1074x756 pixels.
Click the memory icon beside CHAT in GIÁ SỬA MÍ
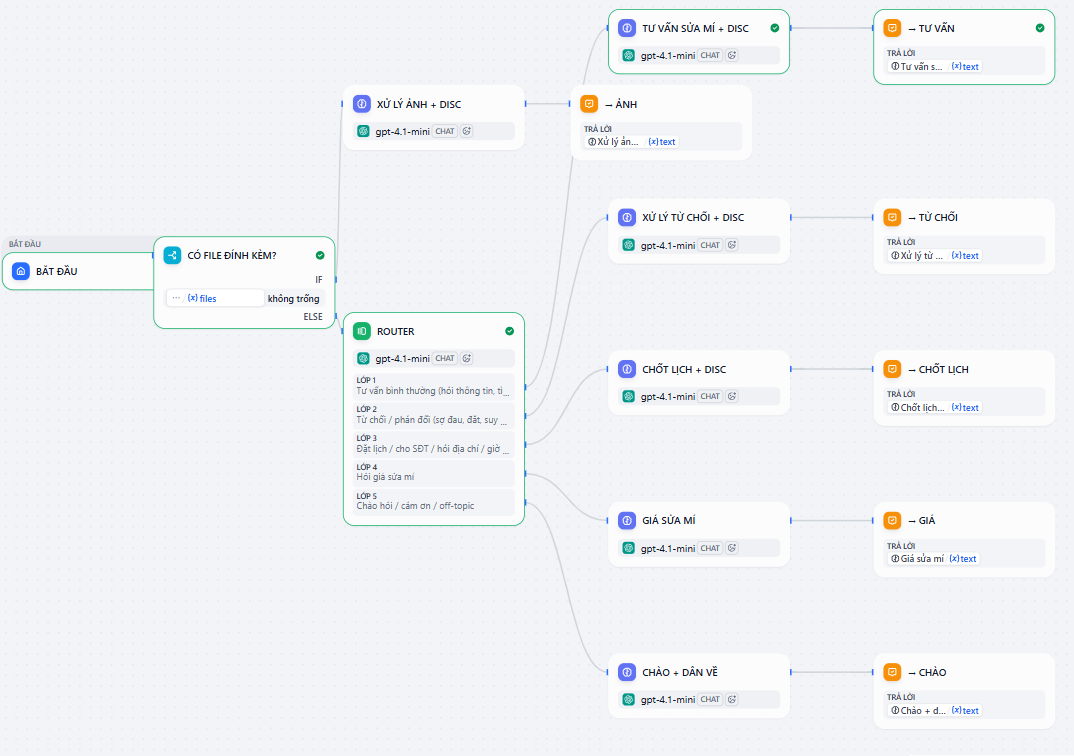(x=731, y=547)
